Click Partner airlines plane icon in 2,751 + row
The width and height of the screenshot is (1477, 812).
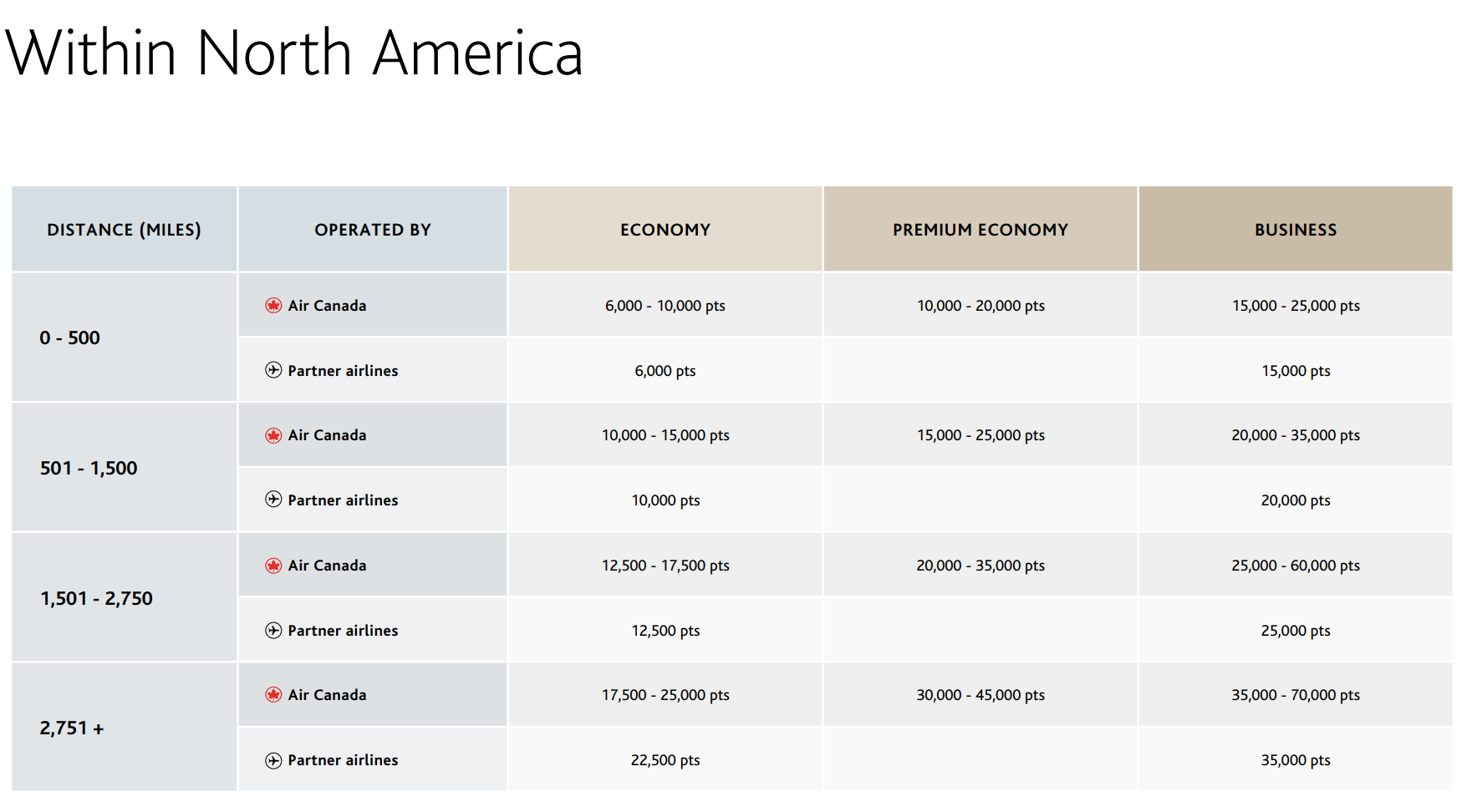click(x=273, y=760)
